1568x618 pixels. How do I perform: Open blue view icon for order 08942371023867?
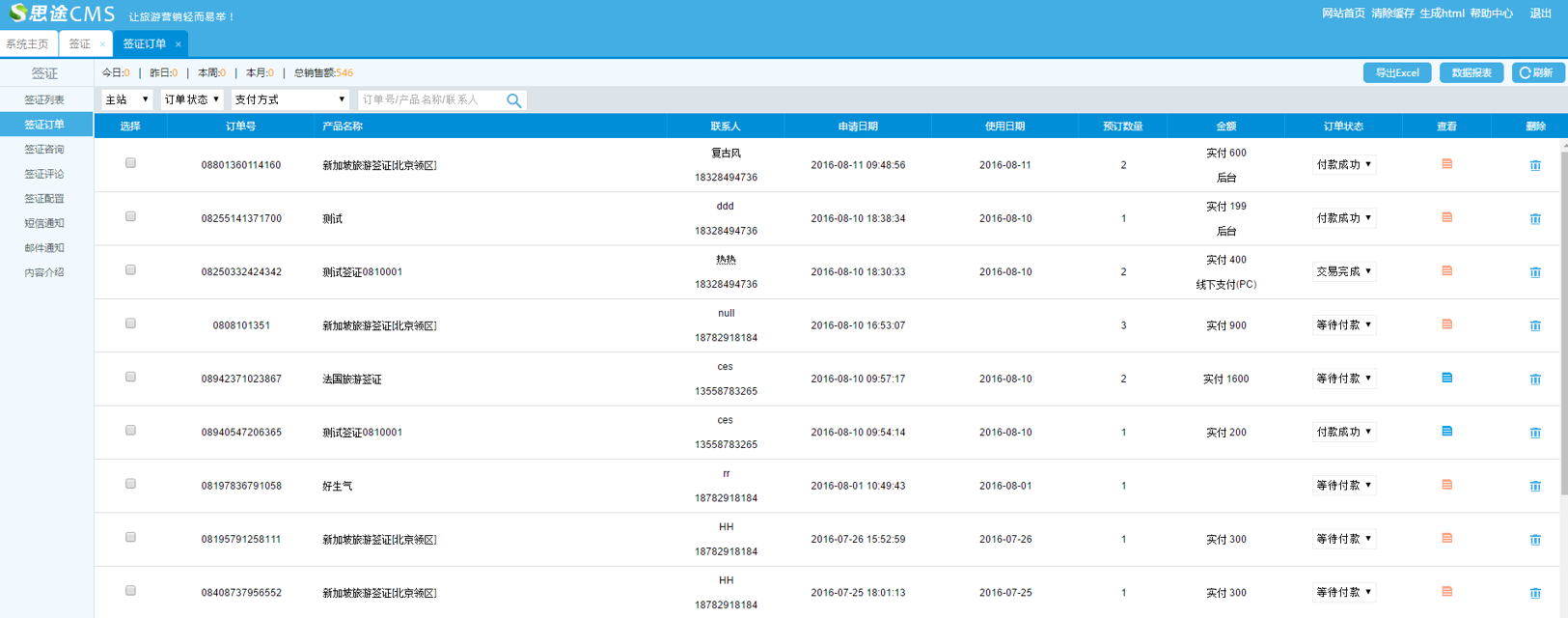[x=1446, y=379]
